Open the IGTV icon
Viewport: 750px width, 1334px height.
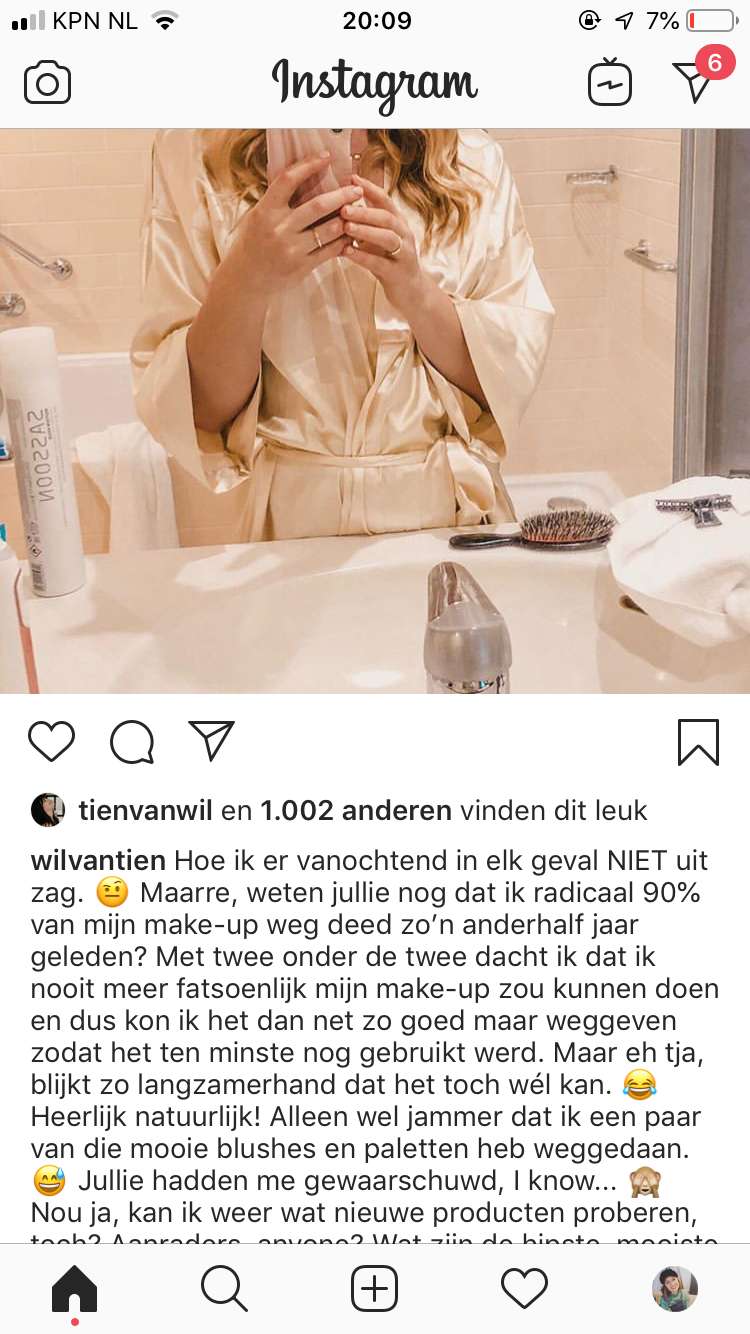[610, 82]
